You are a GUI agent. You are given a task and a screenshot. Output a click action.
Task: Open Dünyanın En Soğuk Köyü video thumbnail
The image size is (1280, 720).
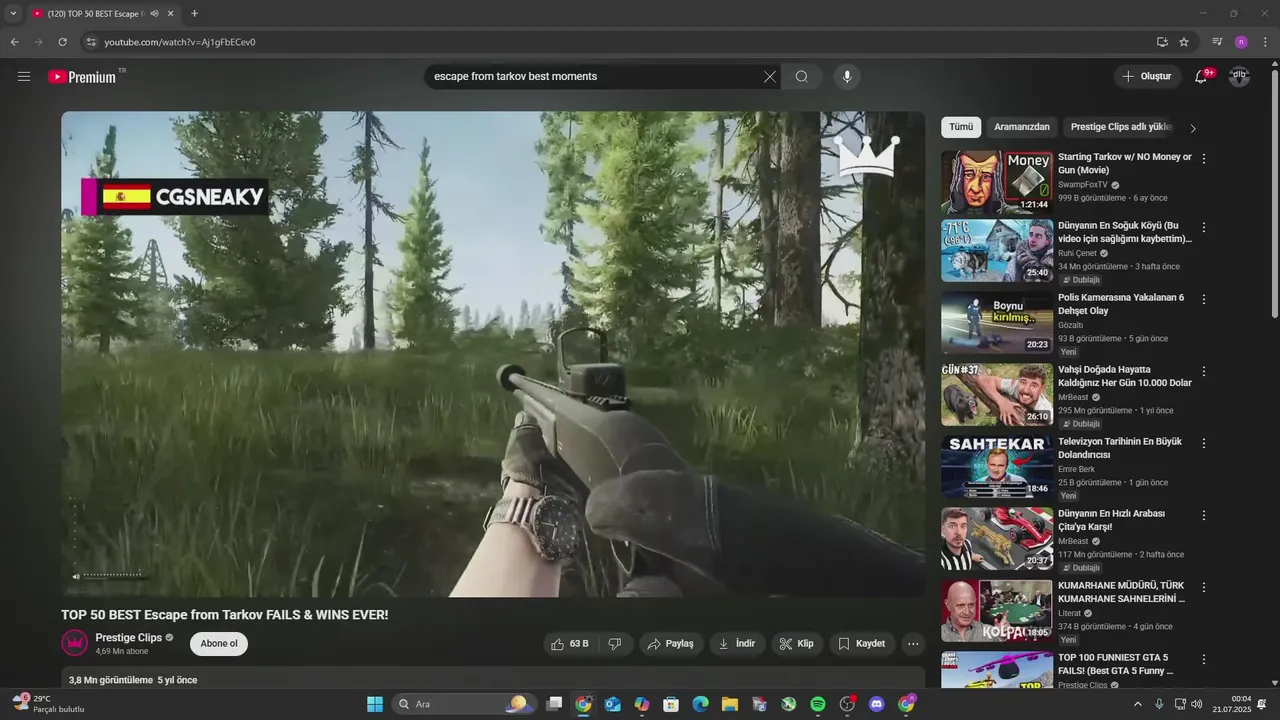tap(997, 251)
